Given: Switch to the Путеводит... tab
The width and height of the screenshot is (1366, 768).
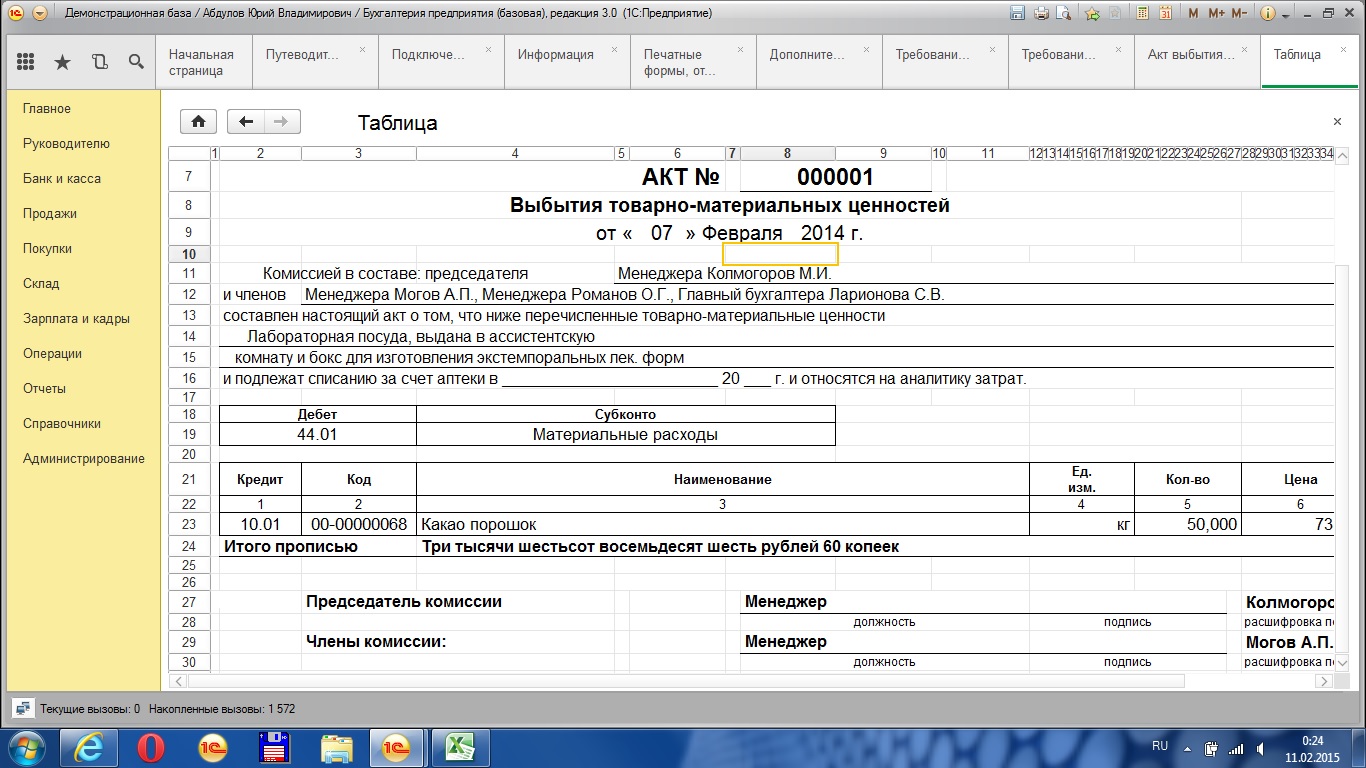Looking at the screenshot, I should point(316,62).
